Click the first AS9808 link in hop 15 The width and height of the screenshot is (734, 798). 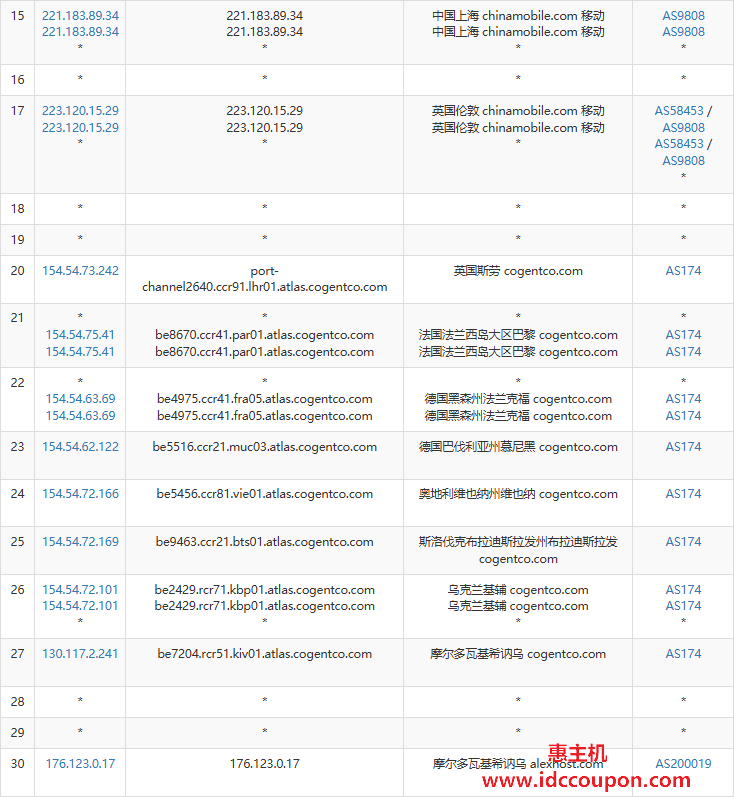[x=683, y=16]
